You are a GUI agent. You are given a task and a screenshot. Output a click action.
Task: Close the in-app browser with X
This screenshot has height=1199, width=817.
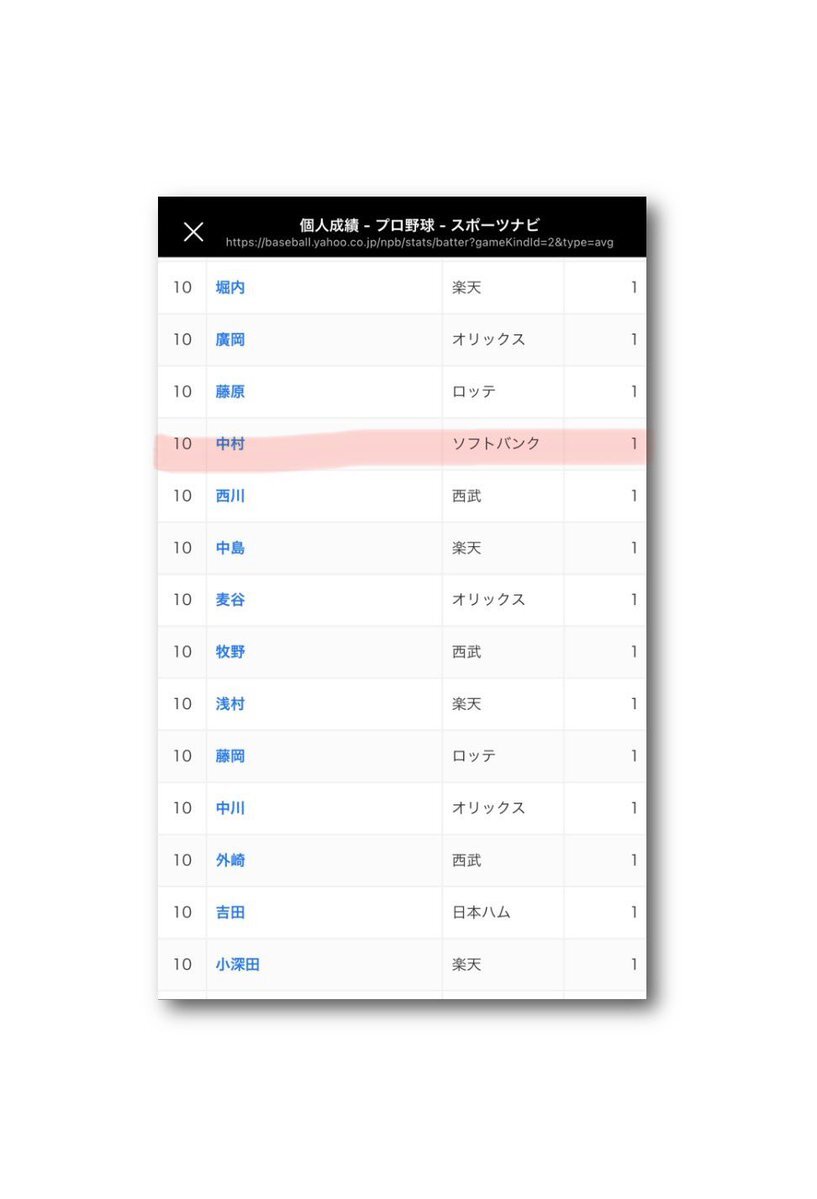194,232
